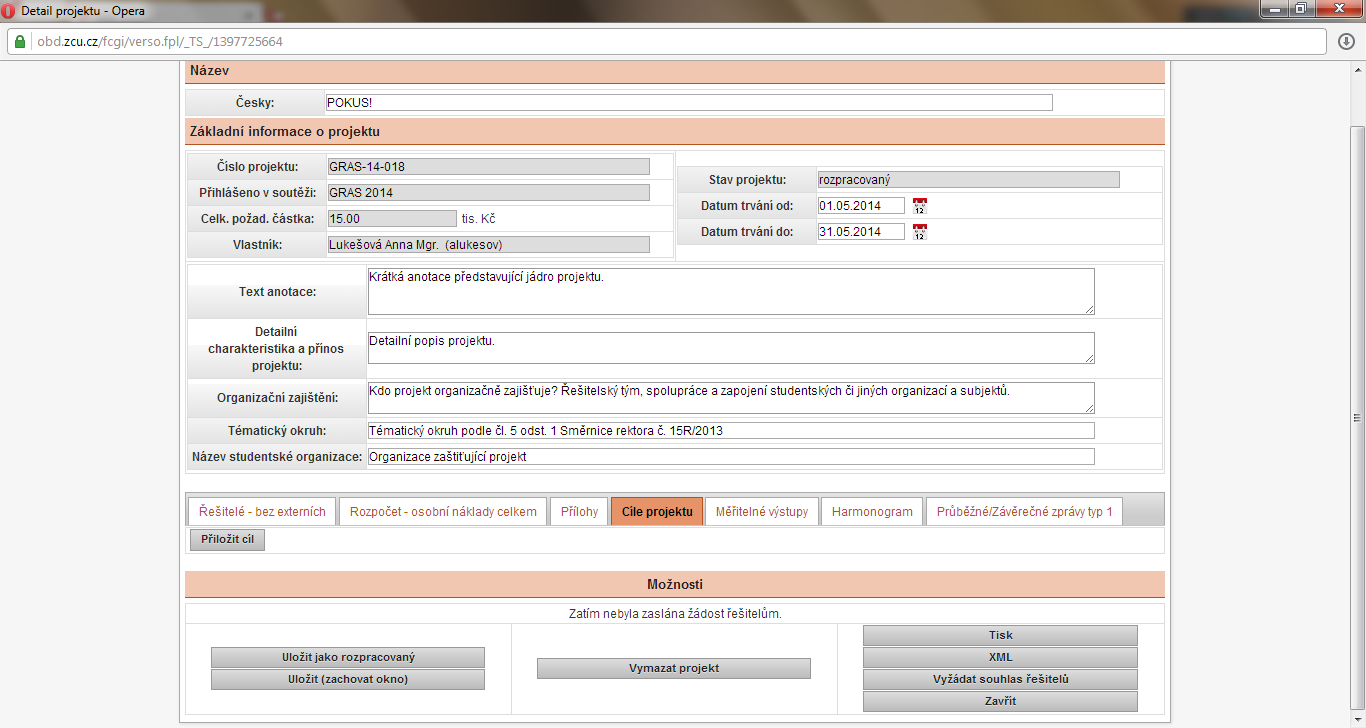This screenshot has width=1366, height=728.
Task: Click the Základní informace o projektu heading
Action: pyautogui.click(x=675, y=131)
